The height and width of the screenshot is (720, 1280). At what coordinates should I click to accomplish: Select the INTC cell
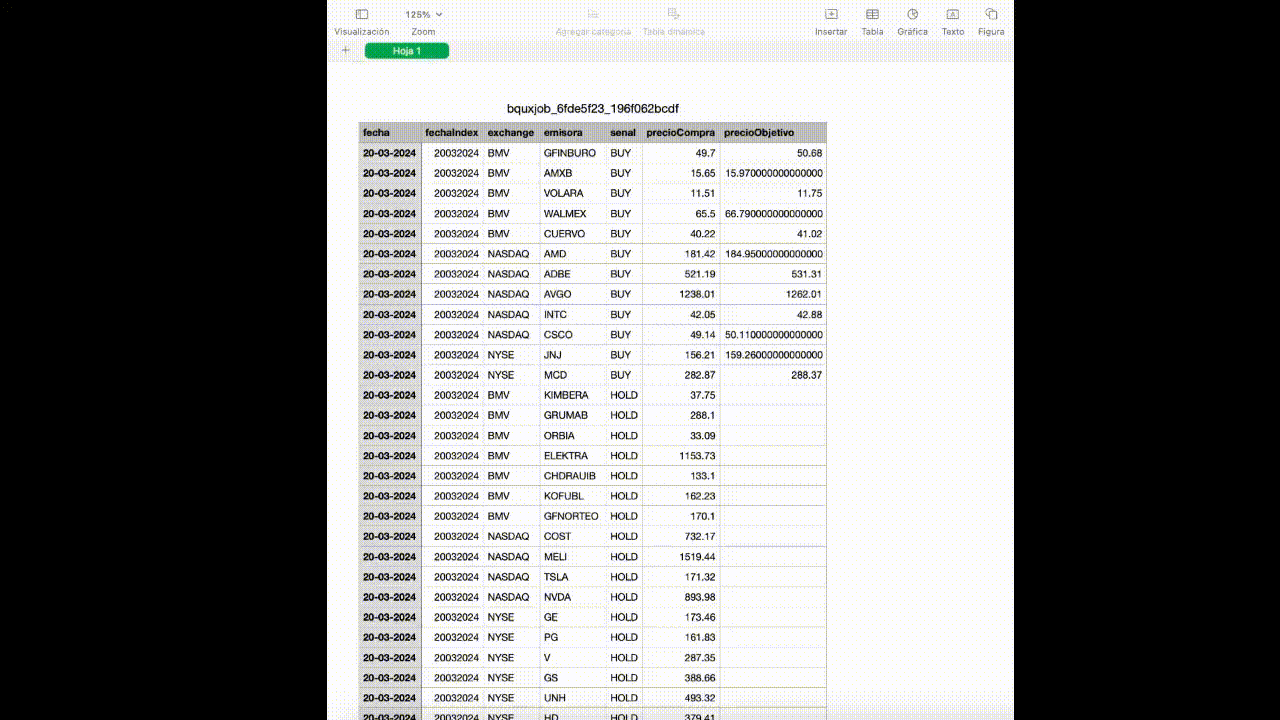(573, 314)
